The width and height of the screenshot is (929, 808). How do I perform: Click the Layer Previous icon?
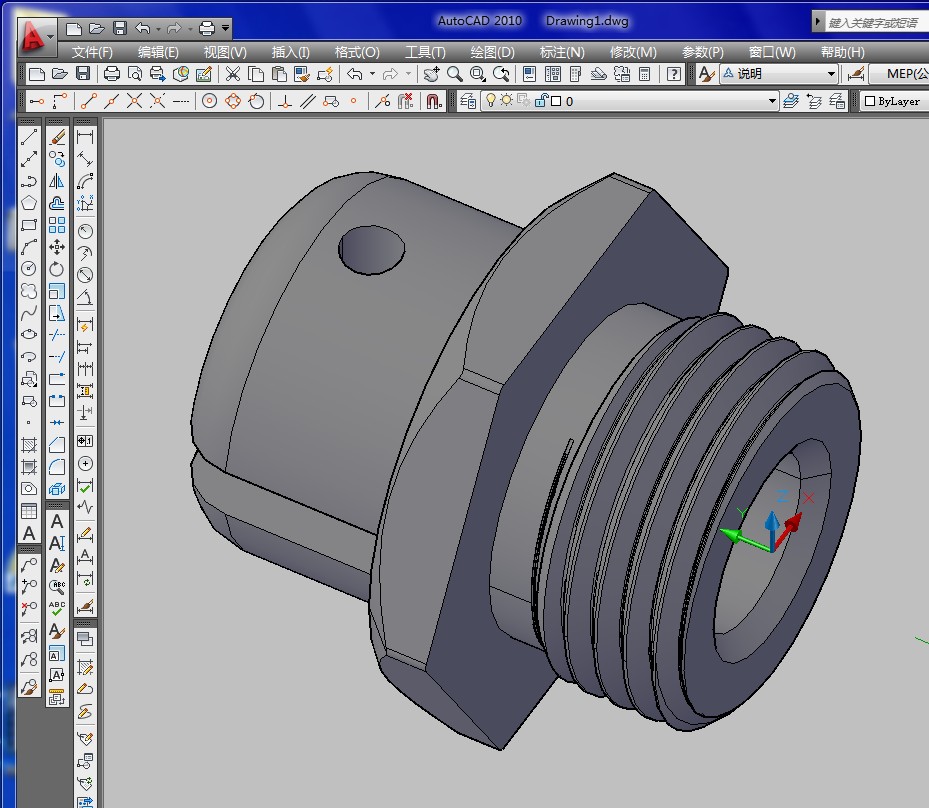click(x=814, y=101)
